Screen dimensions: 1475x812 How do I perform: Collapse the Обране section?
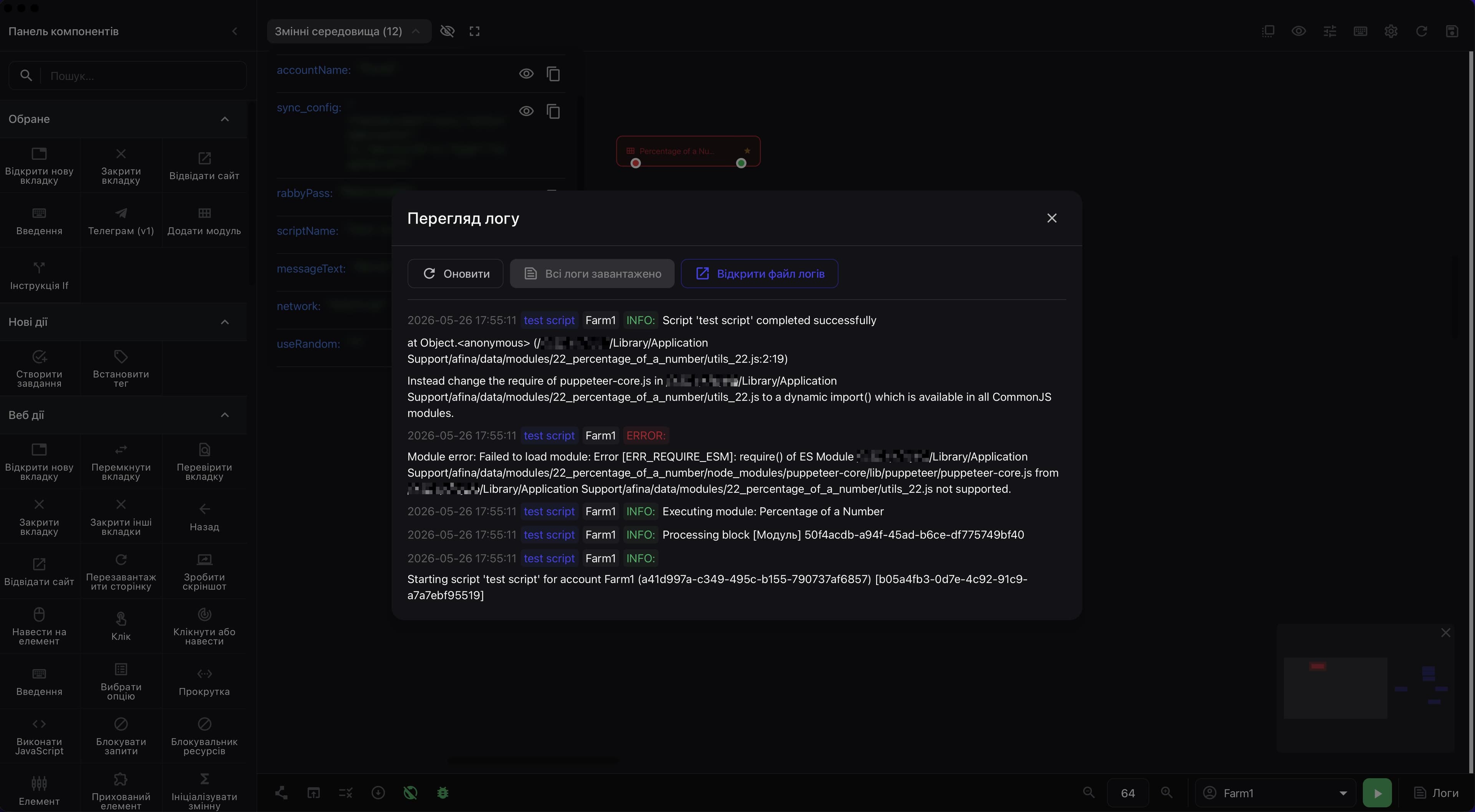(225, 119)
